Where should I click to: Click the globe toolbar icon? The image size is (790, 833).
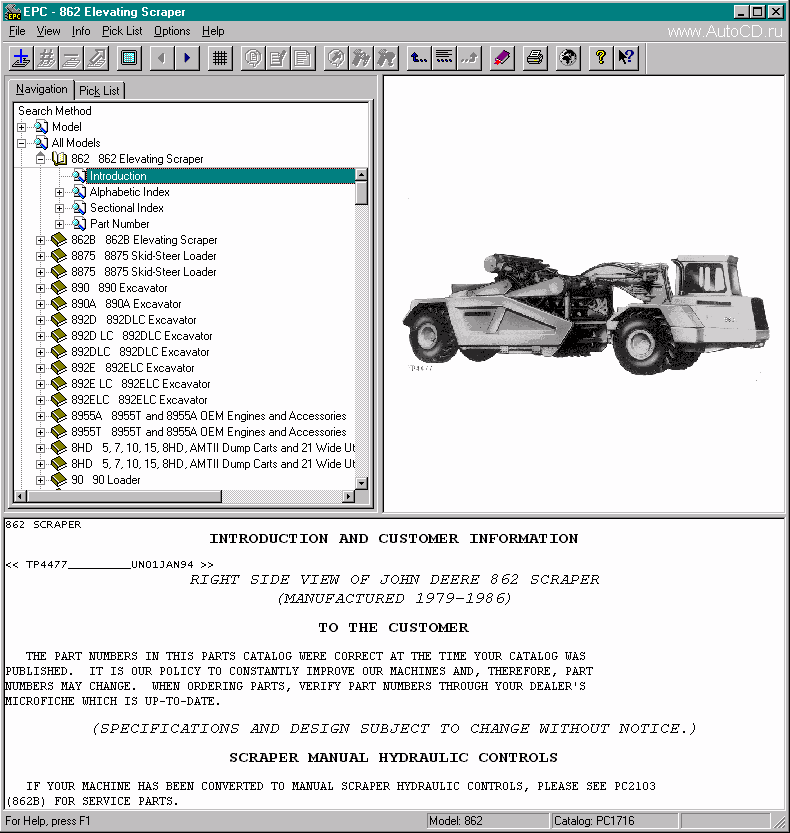(x=568, y=58)
